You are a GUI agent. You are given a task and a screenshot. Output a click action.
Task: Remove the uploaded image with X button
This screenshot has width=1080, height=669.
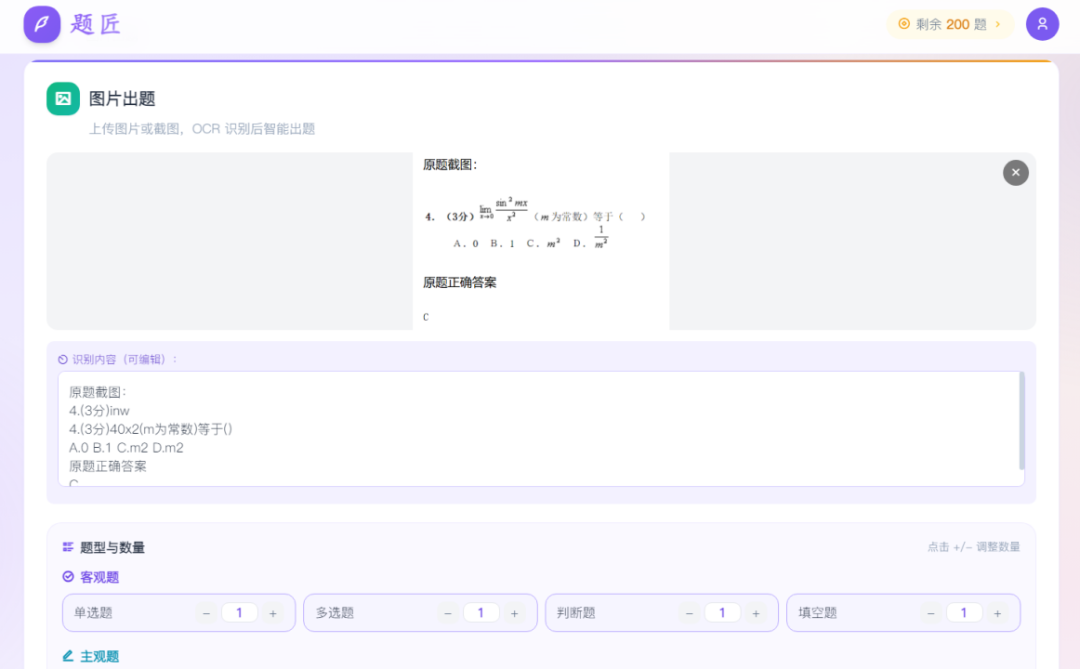coord(1015,173)
